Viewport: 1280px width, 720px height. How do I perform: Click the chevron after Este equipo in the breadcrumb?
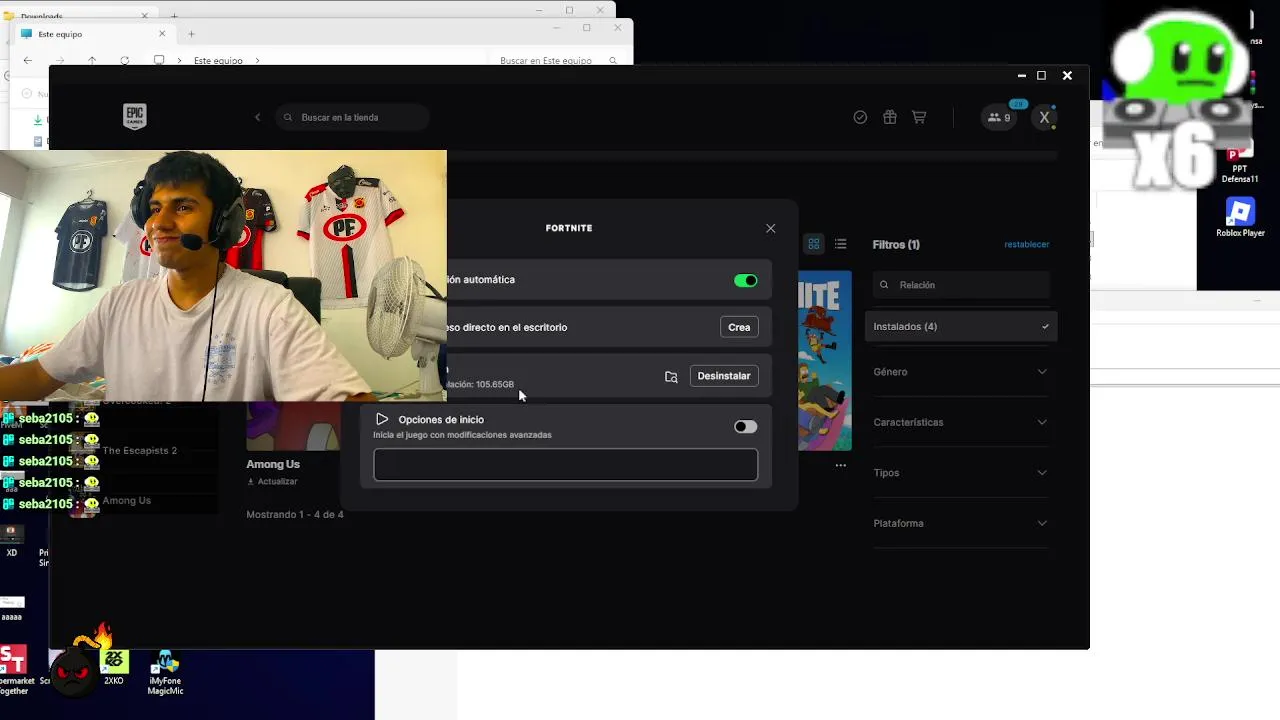(258, 61)
